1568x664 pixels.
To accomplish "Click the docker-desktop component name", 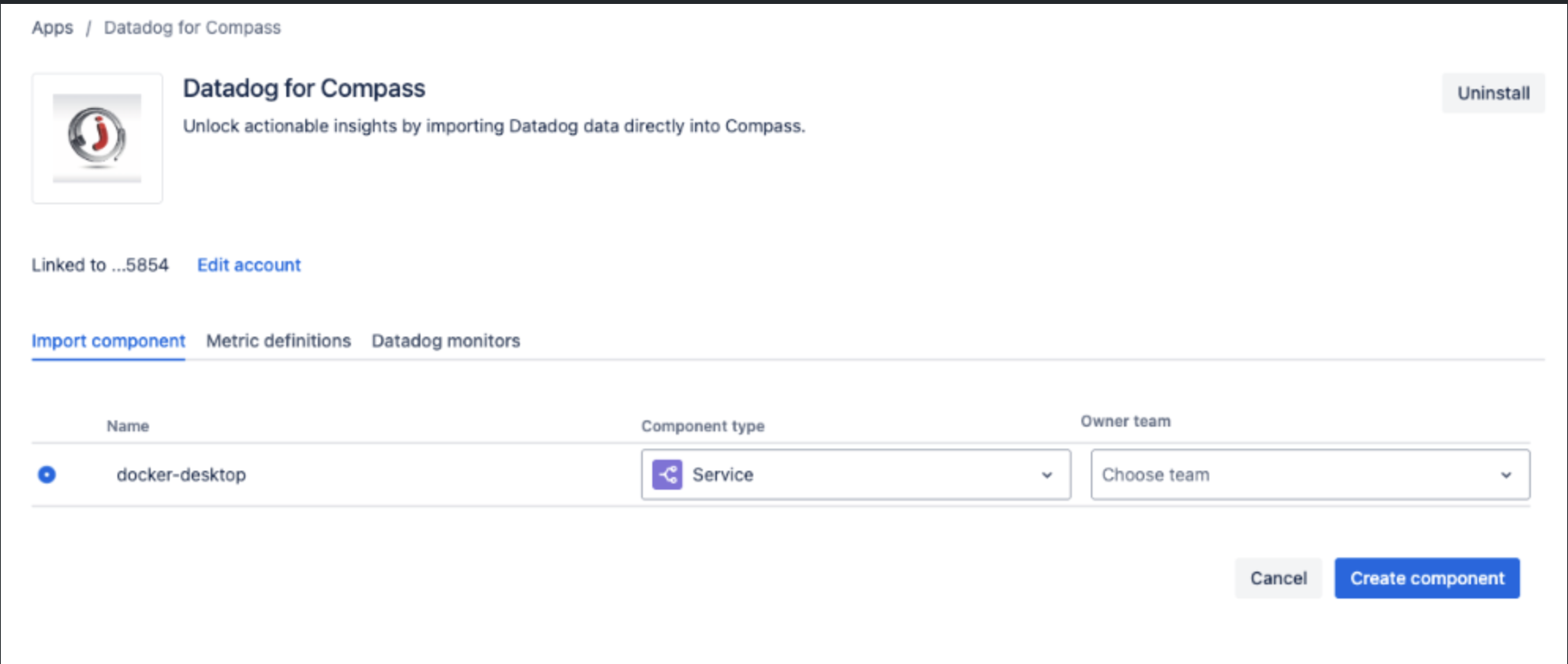I will click(x=181, y=475).
